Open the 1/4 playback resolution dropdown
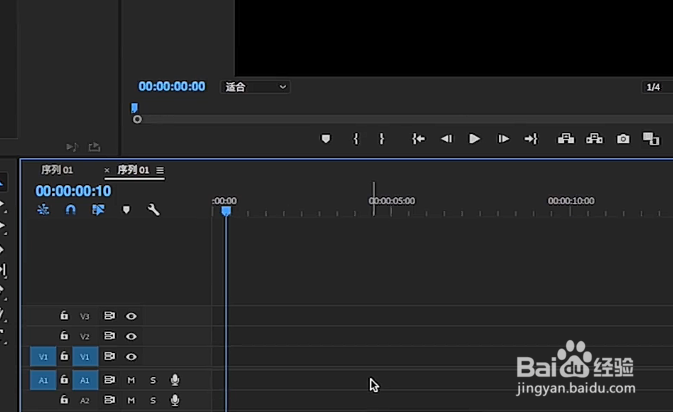The width and height of the screenshot is (673, 412). tap(657, 87)
